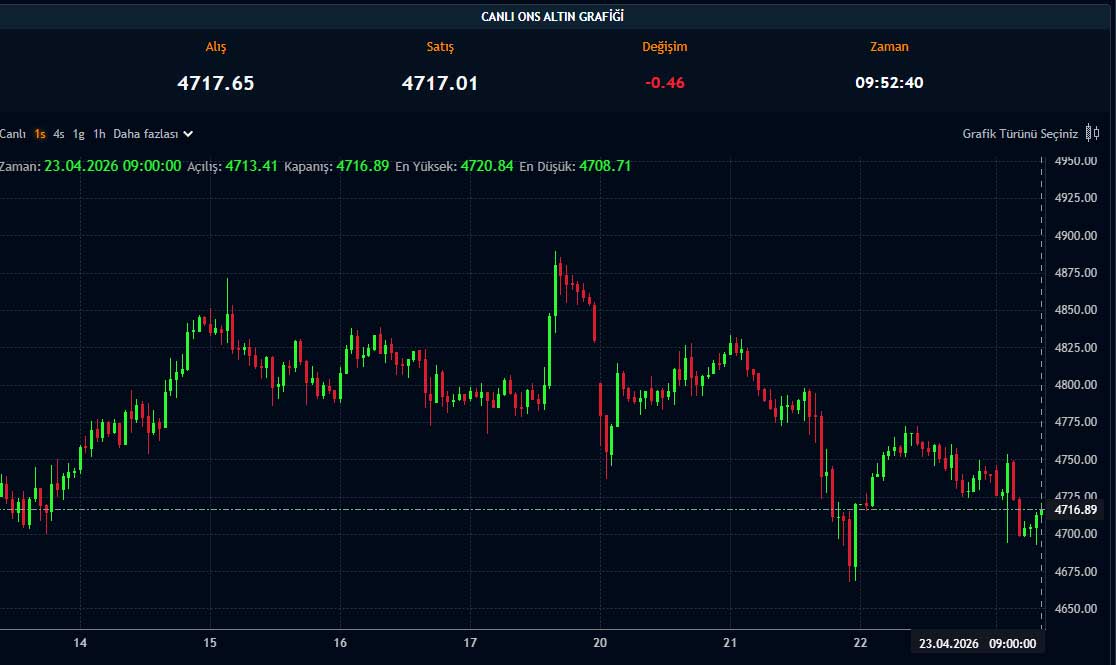Click the 4900.00 level on price axis
Screen dimensions: 1116x665
(1076, 235)
